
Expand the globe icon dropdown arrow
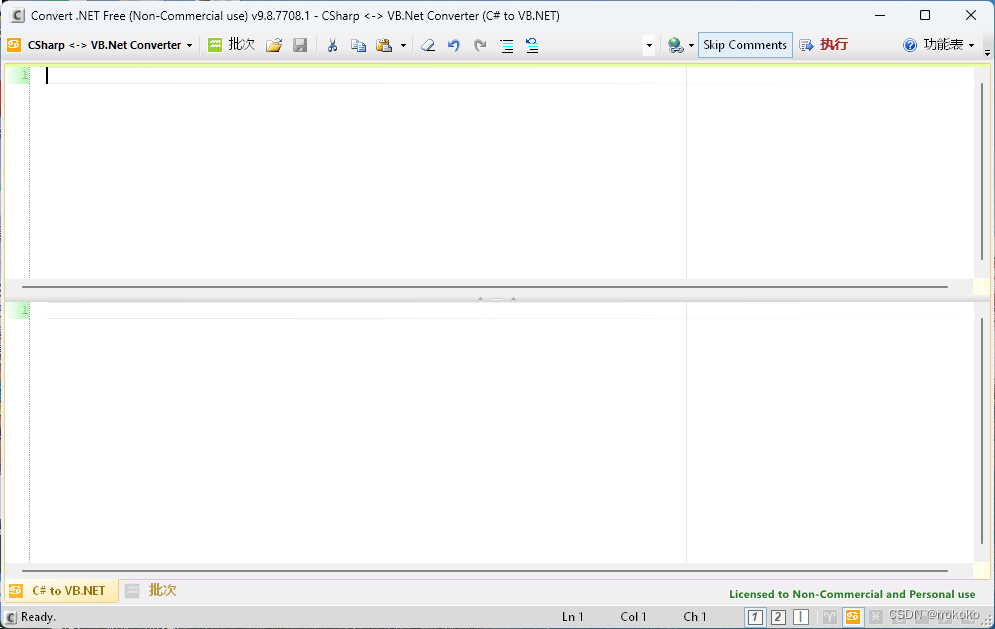click(691, 46)
